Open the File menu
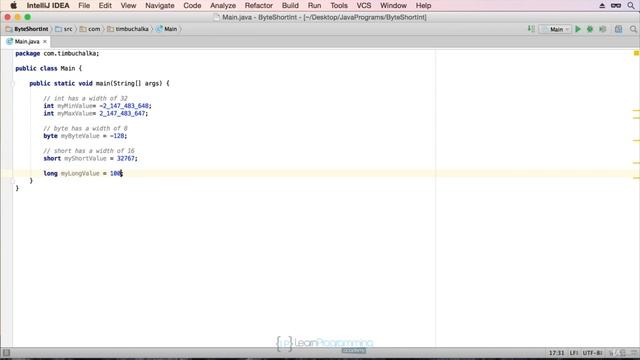640x360 pixels. pos(84,6)
